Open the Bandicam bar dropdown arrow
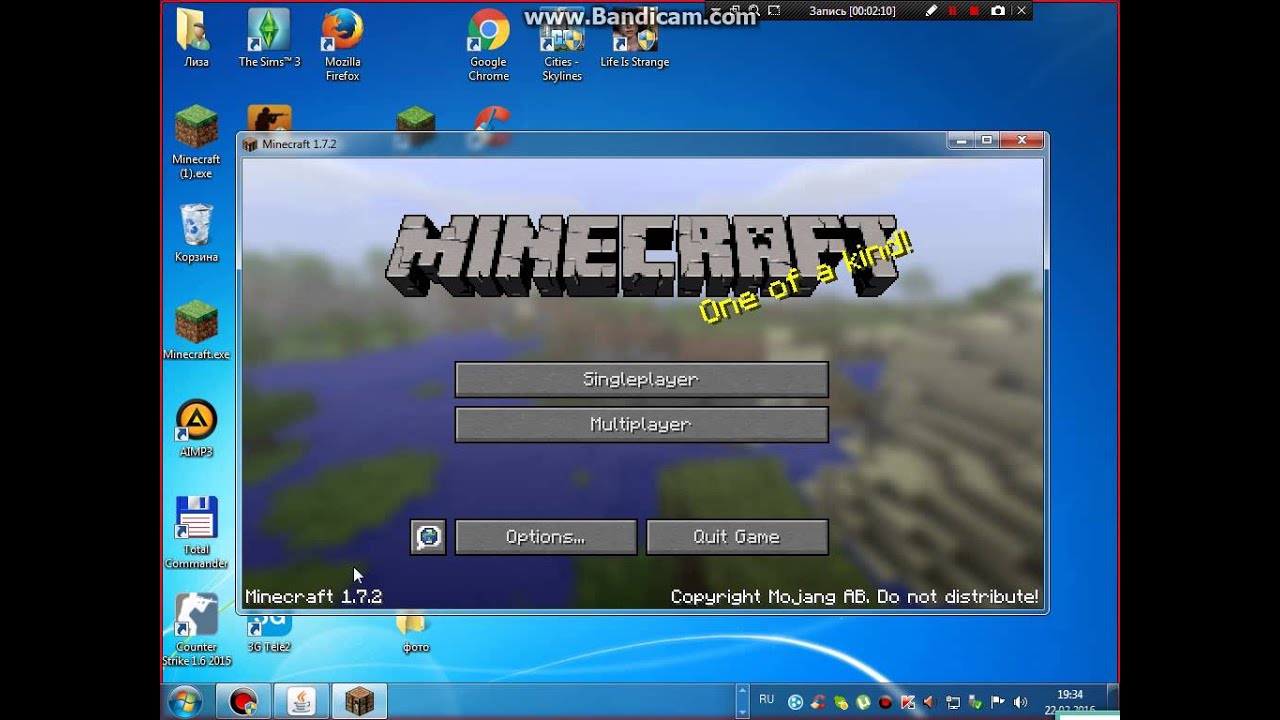The width and height of the screenshot is (1280, 720). 715,10
